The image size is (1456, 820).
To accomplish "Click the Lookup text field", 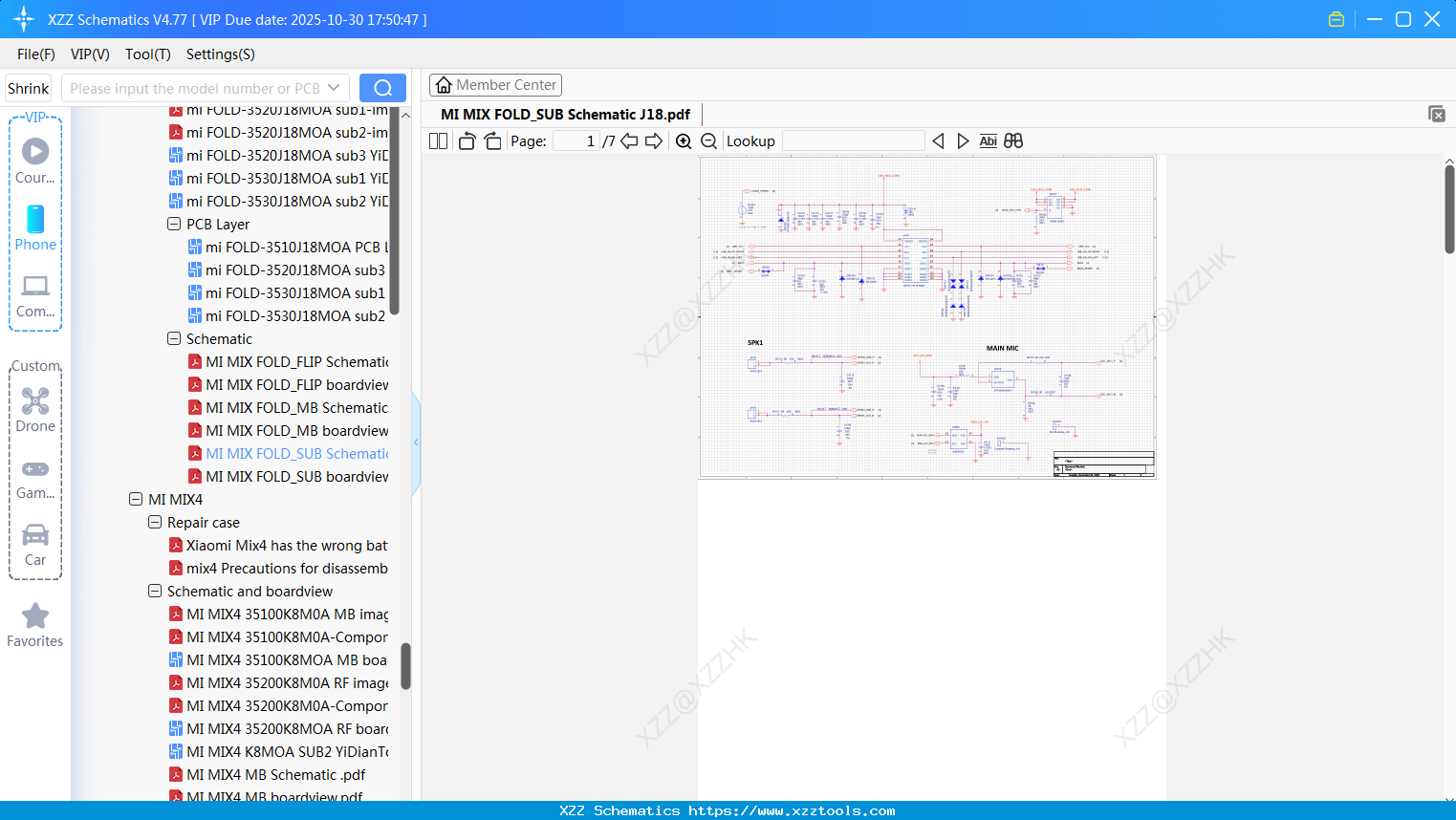I will [x=854, y=141].
